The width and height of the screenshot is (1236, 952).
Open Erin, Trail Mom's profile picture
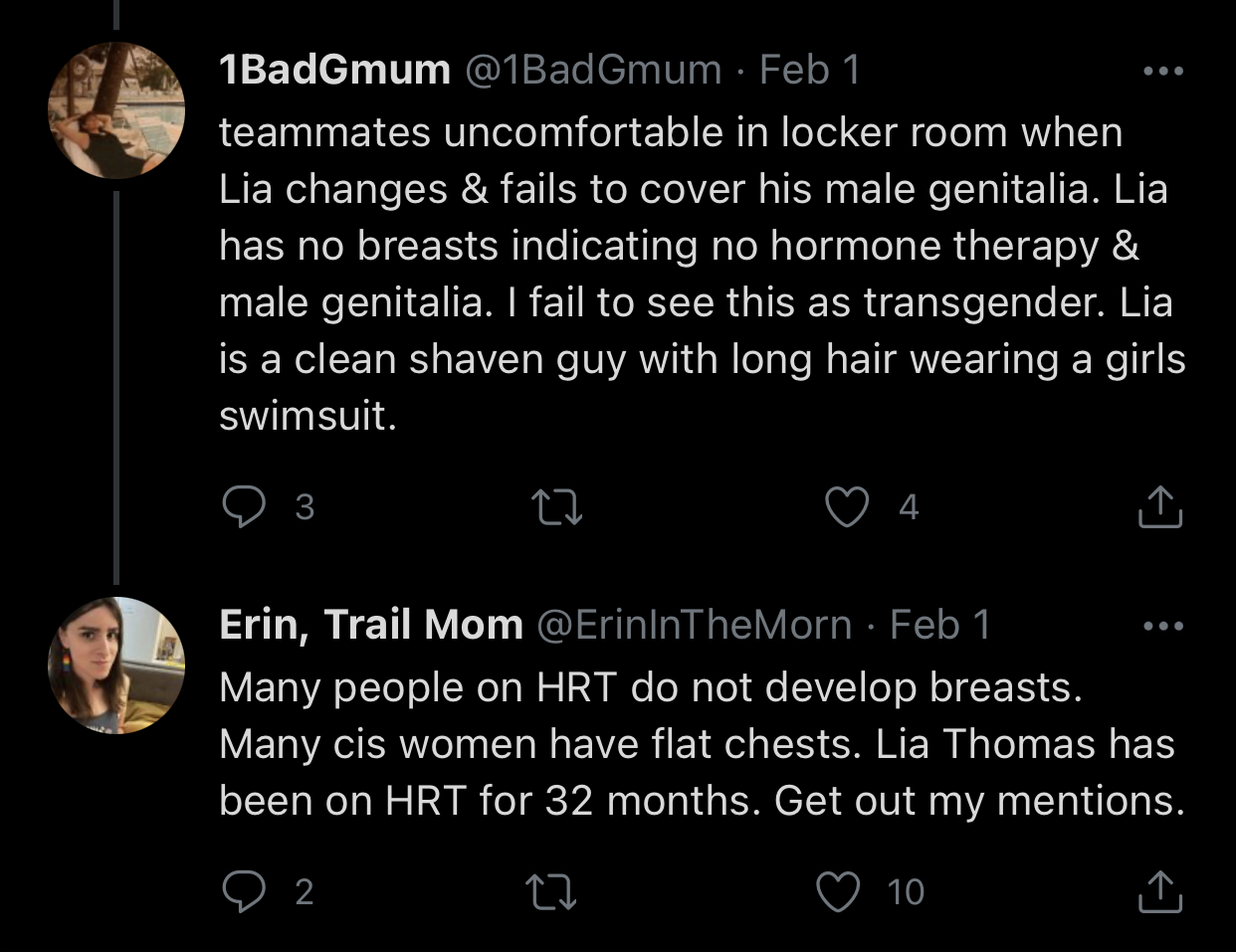pos(116,666)
